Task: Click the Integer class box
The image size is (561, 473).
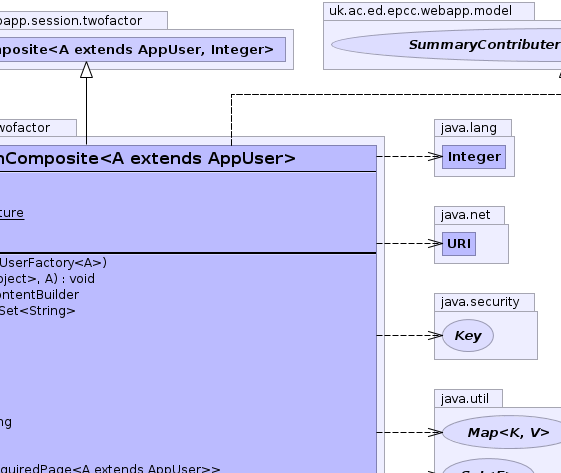Action: [x=474, y=157]
